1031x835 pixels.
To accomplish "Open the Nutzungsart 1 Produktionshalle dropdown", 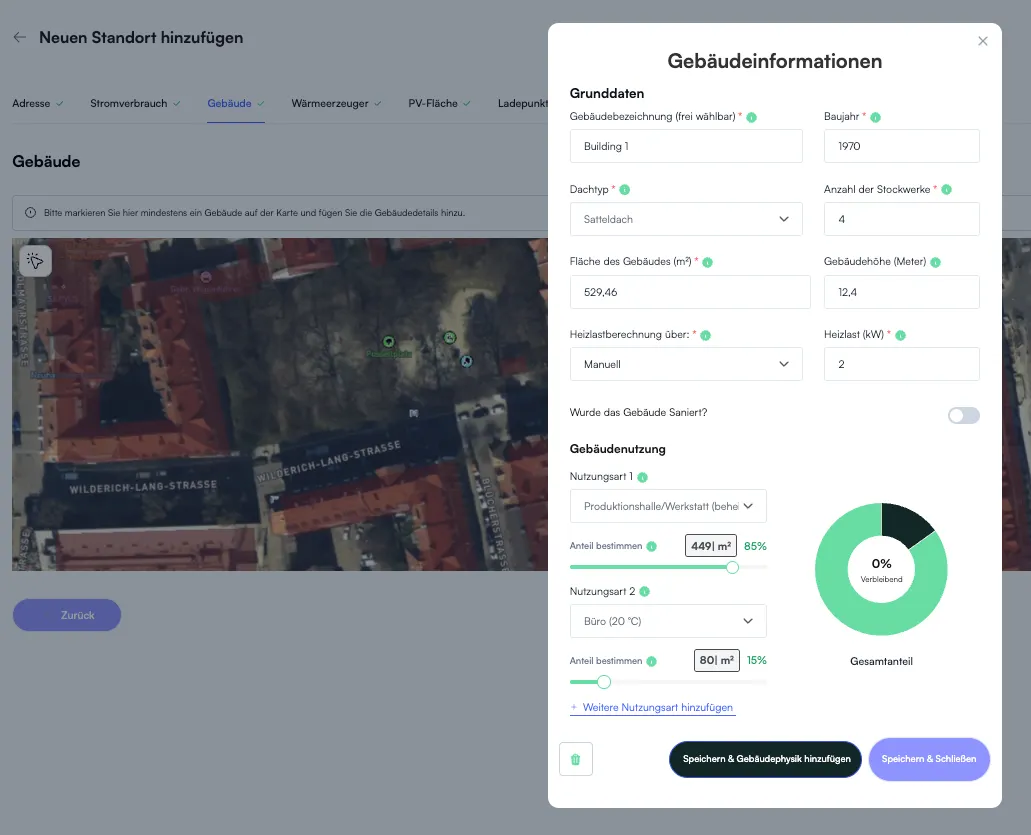I will (x=668, y=506).
